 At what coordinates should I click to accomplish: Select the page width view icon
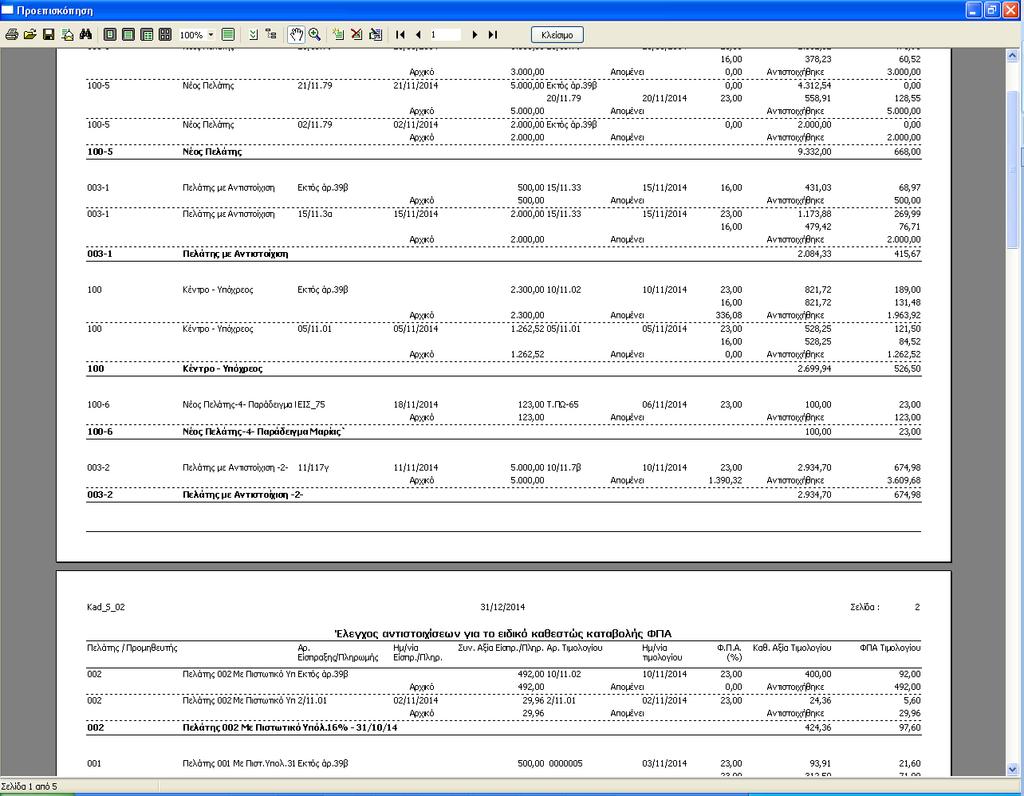tap(129, 35)
